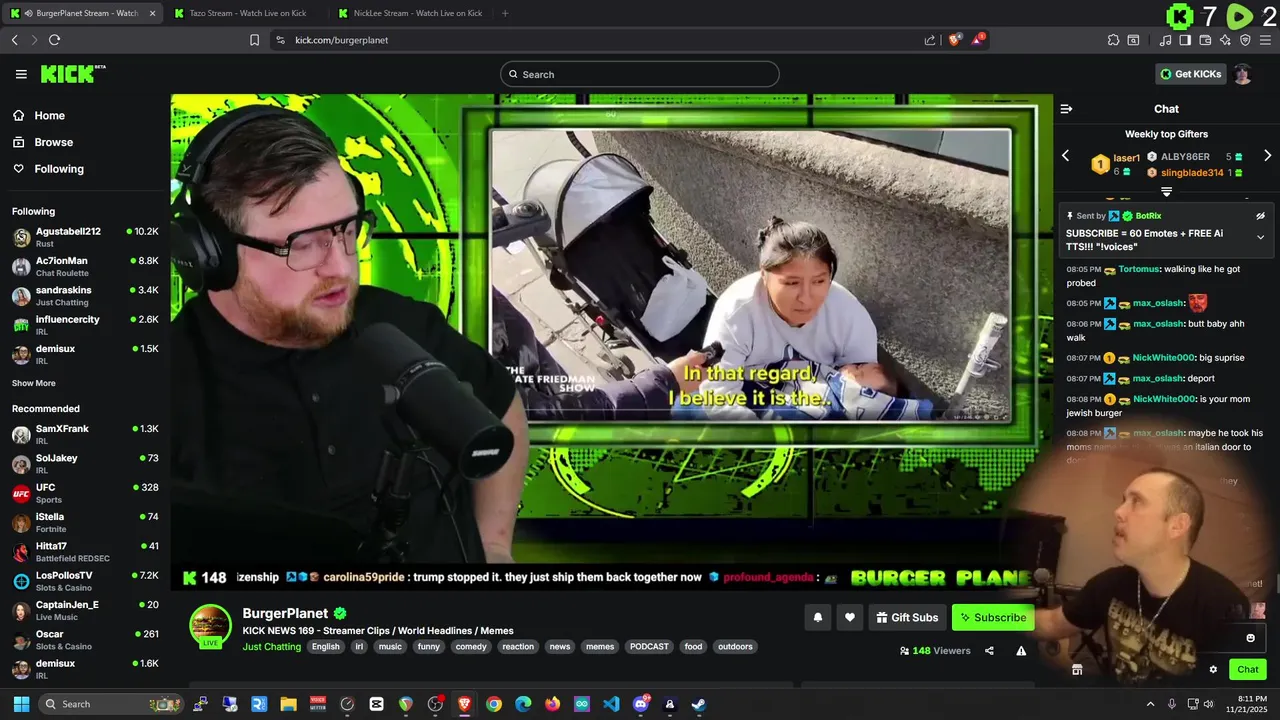Open sandraskins channel in Following list
The height and width of the screenshot is (720, 1280).
(85, 295)
